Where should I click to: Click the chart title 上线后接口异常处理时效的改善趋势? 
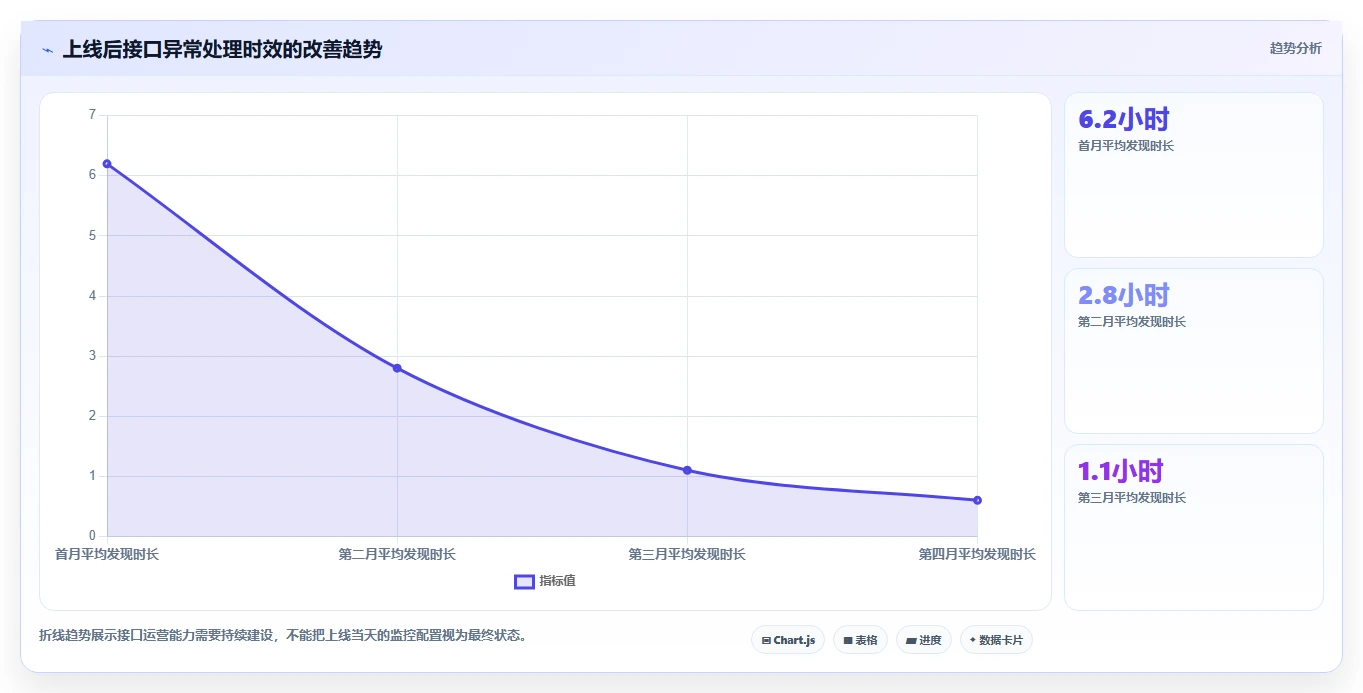click(222, 49)
